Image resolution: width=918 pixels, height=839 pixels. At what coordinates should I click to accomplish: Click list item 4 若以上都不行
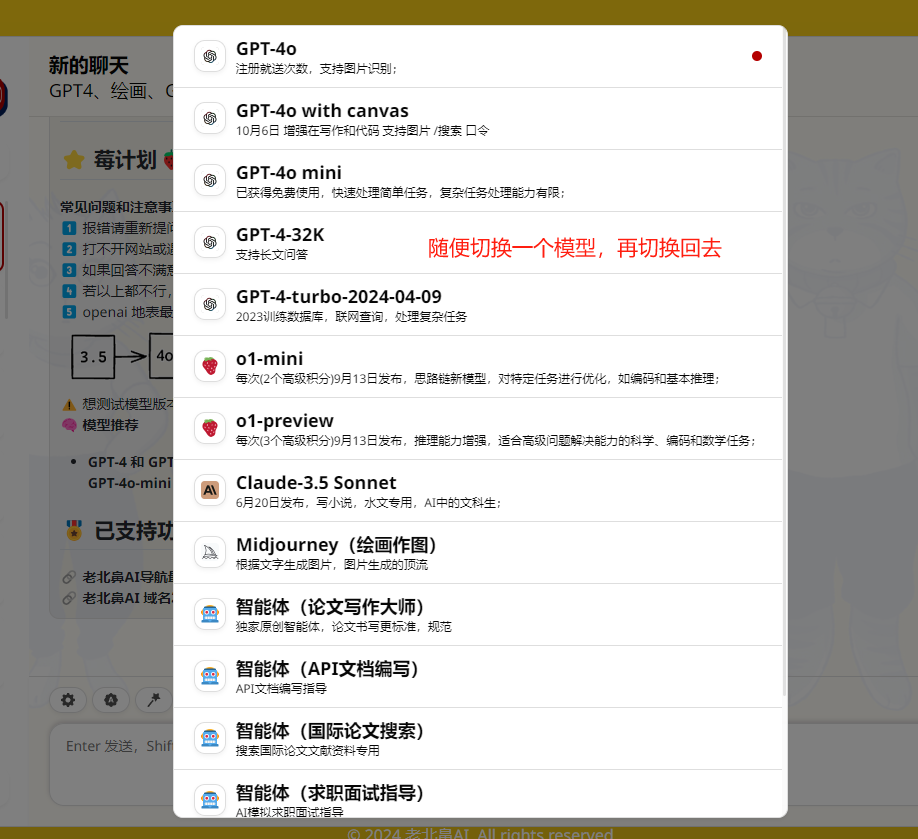pyautogui.click(x=128, y=292)
